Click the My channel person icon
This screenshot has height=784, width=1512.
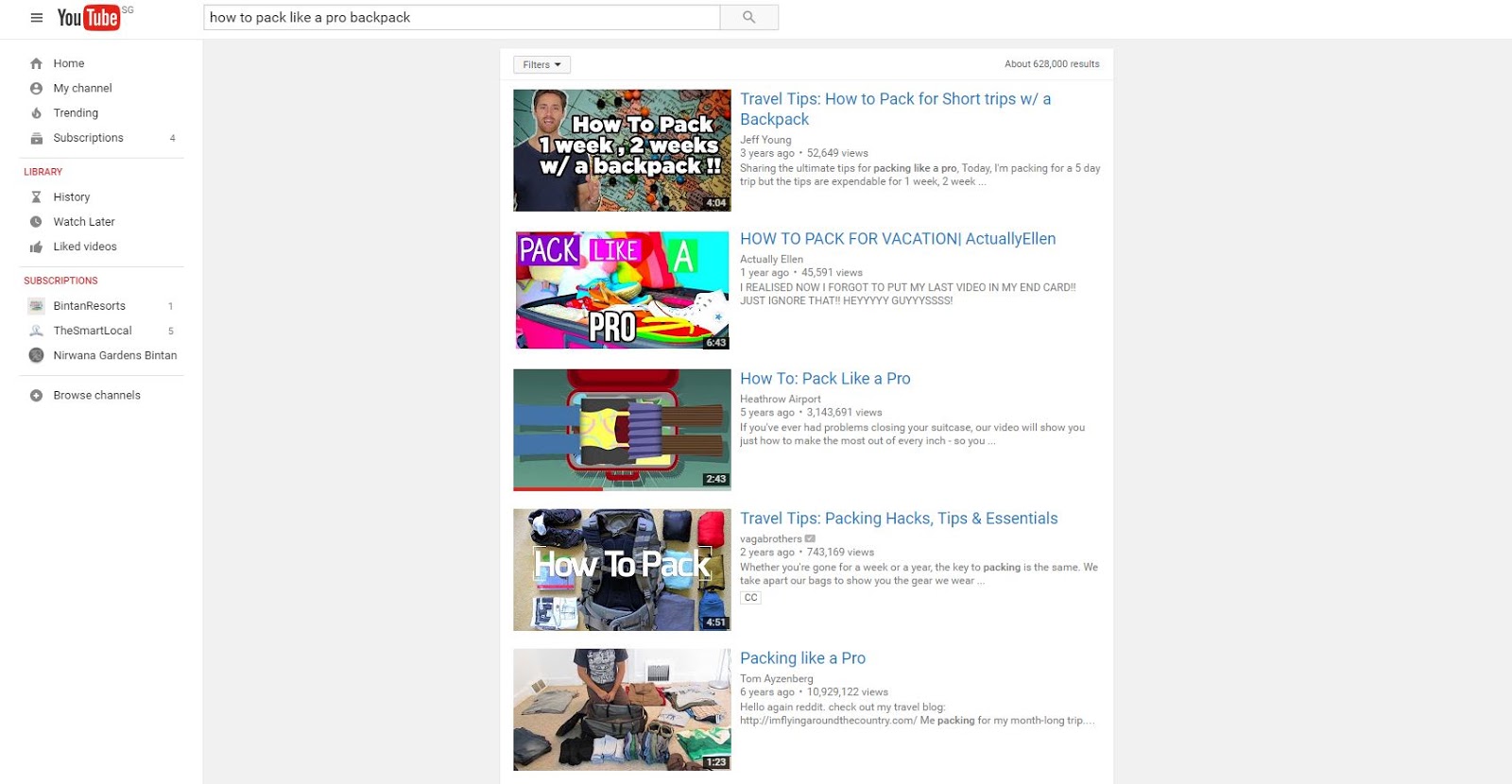[x=36, y=88]
